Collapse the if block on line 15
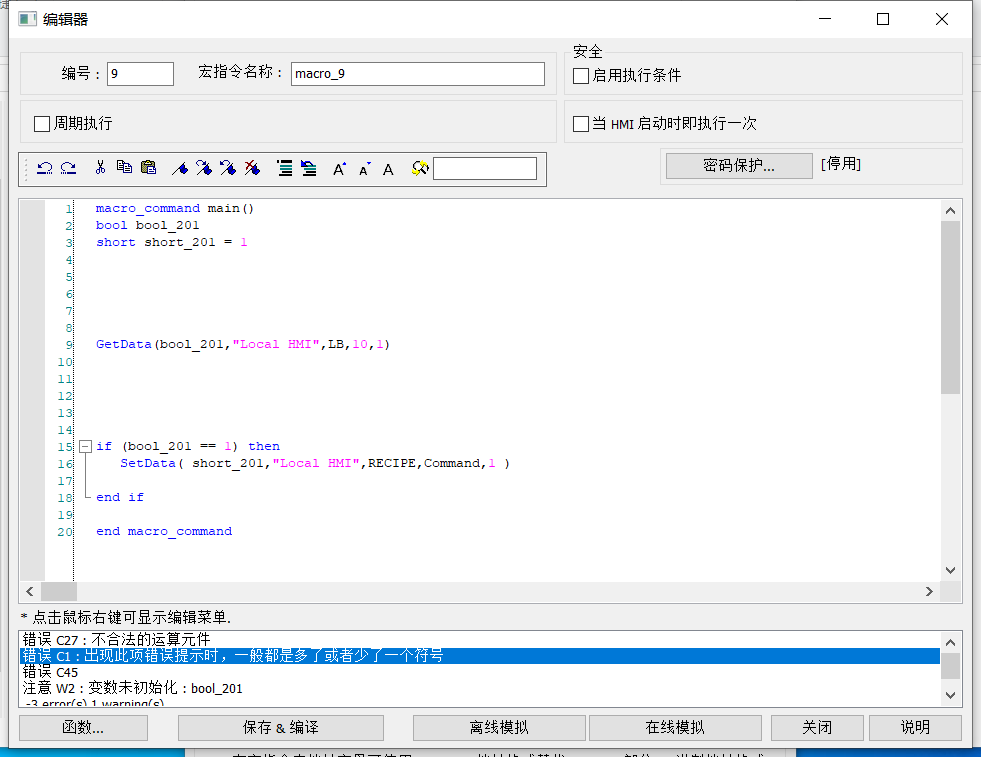 click(85, 447)
